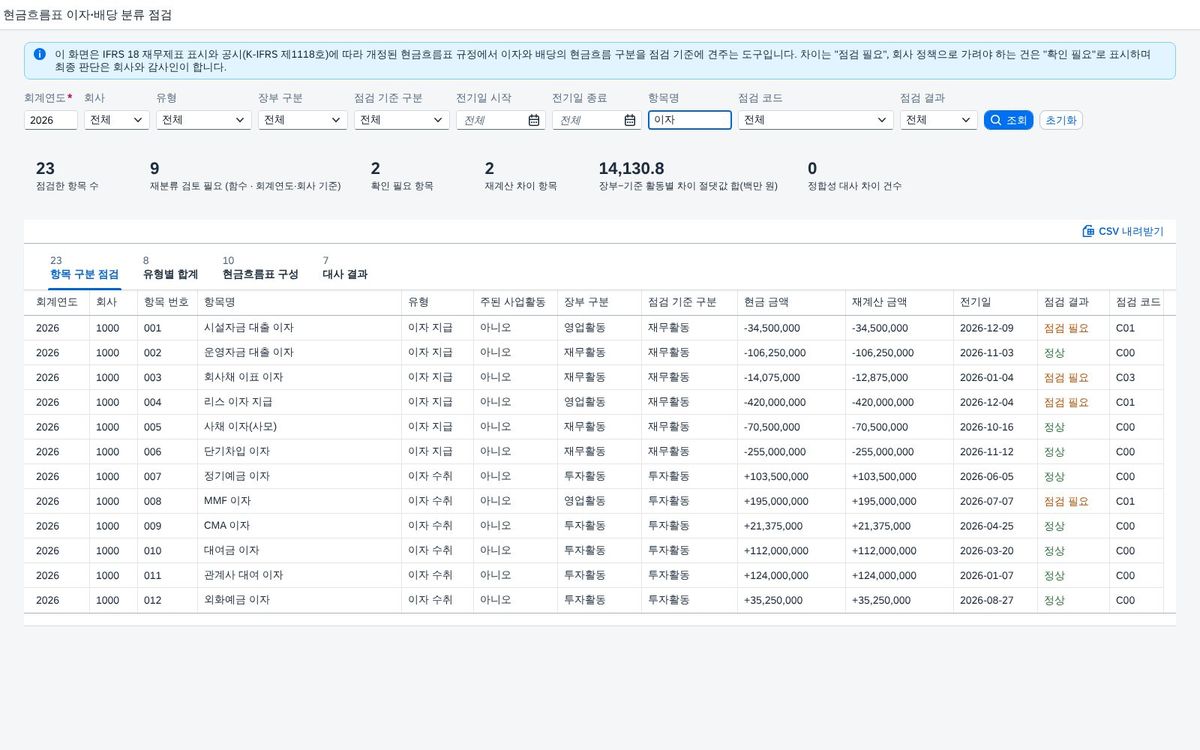Expand the 점검 기준 구분 dropdown
1200x750 pixels.
401,120
